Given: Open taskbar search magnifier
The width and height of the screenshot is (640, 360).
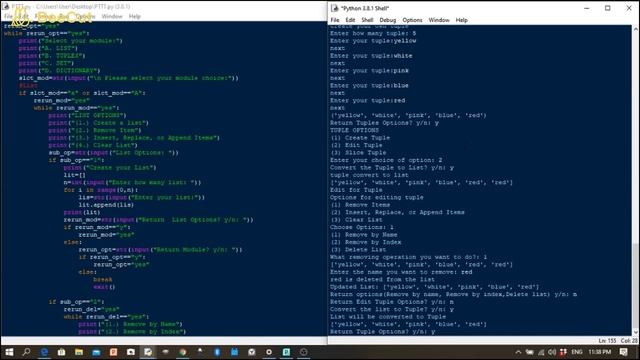Looking at the screenshot, I should pos(27,352).
